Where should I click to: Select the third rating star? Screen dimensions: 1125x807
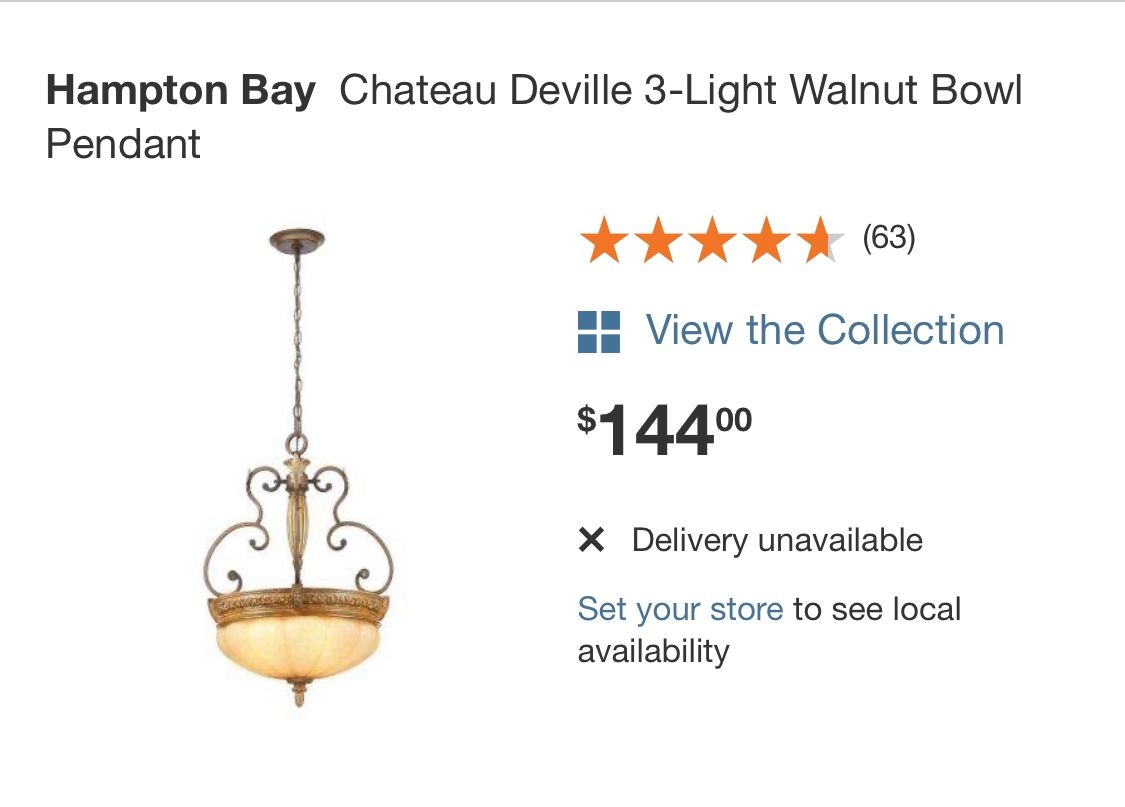point(712,241)
